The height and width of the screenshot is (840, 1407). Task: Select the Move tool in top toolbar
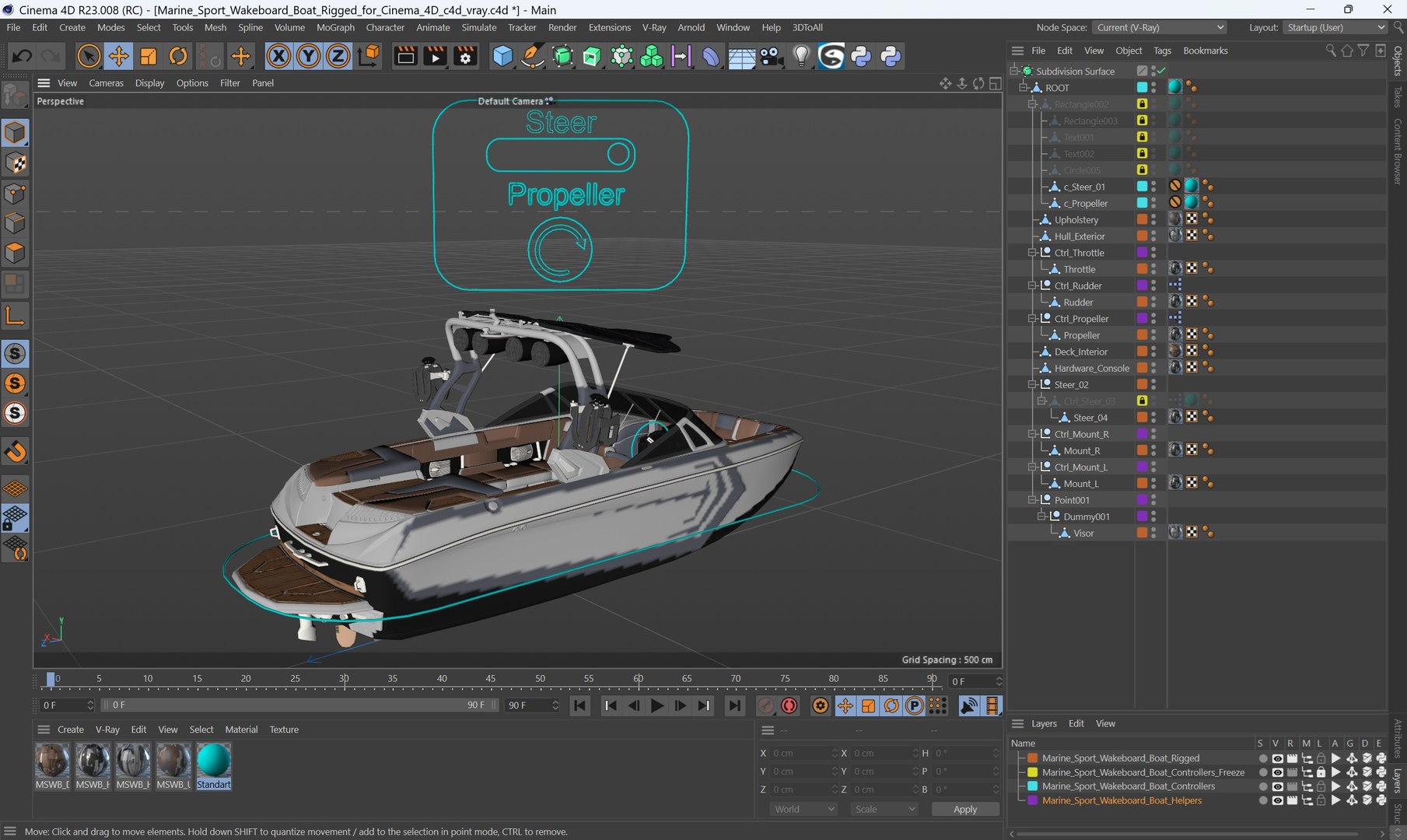pos(118,56)
